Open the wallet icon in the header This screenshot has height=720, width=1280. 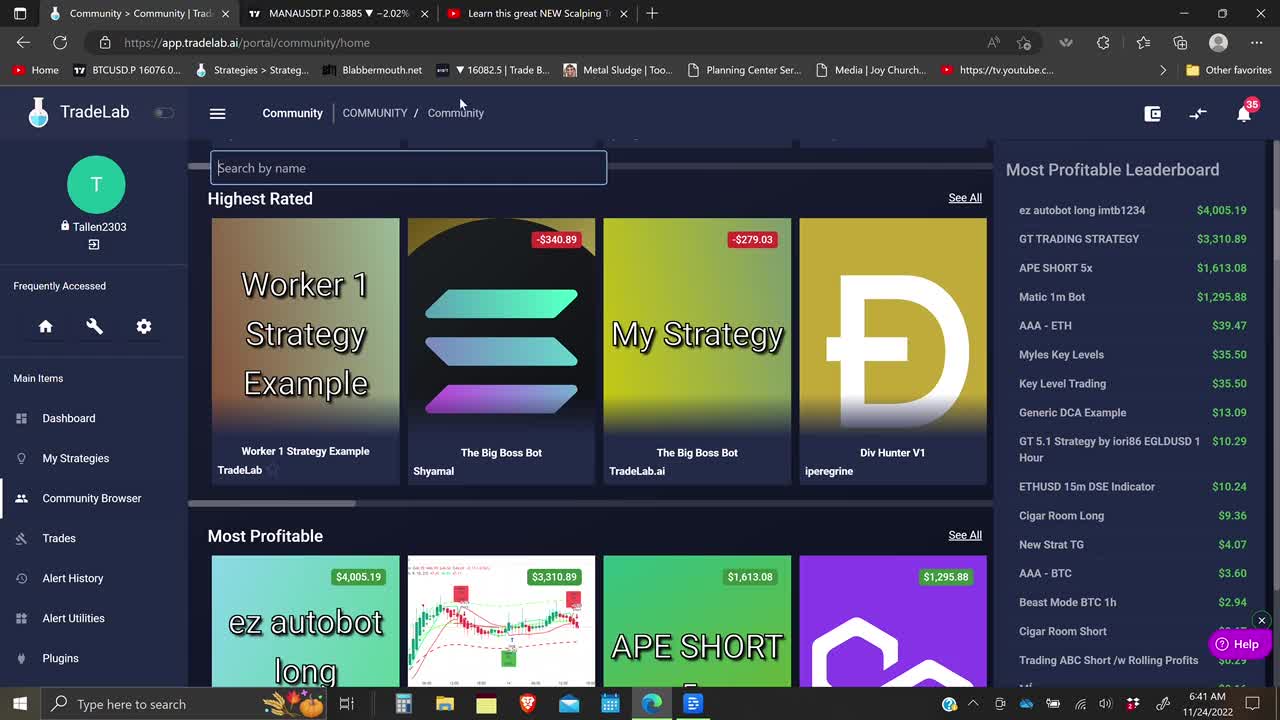click(x=1152, y=114)
